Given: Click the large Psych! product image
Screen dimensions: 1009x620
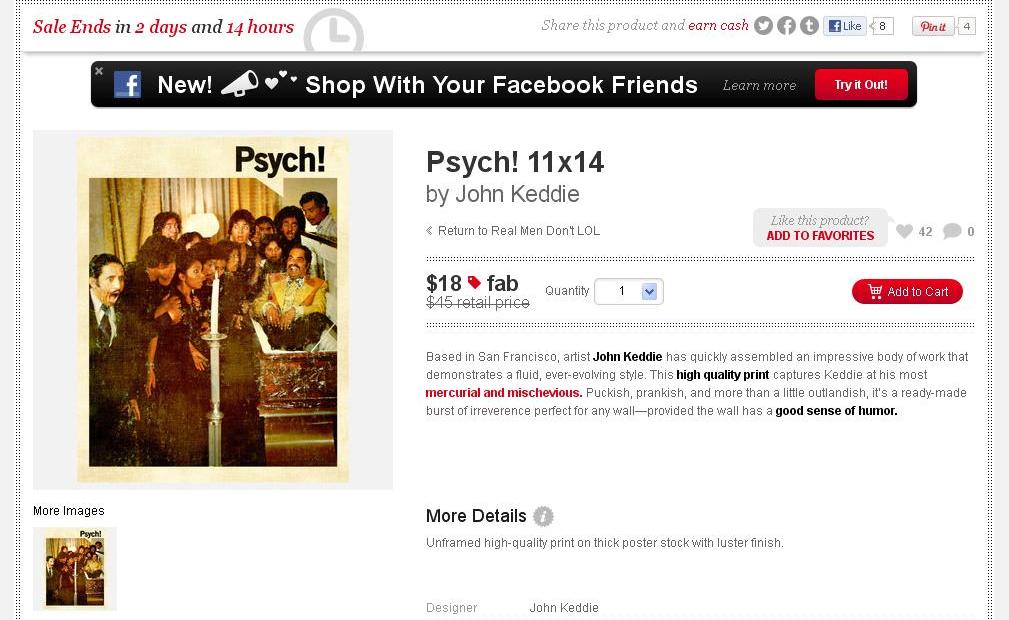Looking at the screenshot, I should point(213,310).
